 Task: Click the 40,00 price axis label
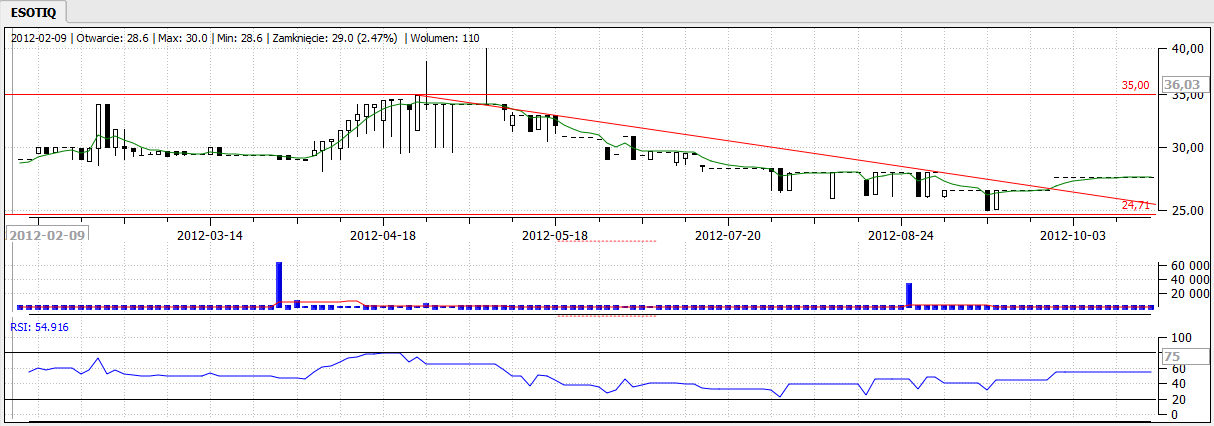[x=1187, y=48]
